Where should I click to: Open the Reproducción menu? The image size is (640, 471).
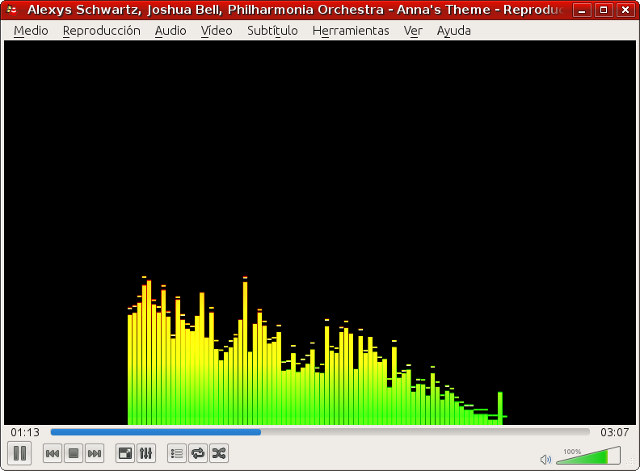coord(101,30)
